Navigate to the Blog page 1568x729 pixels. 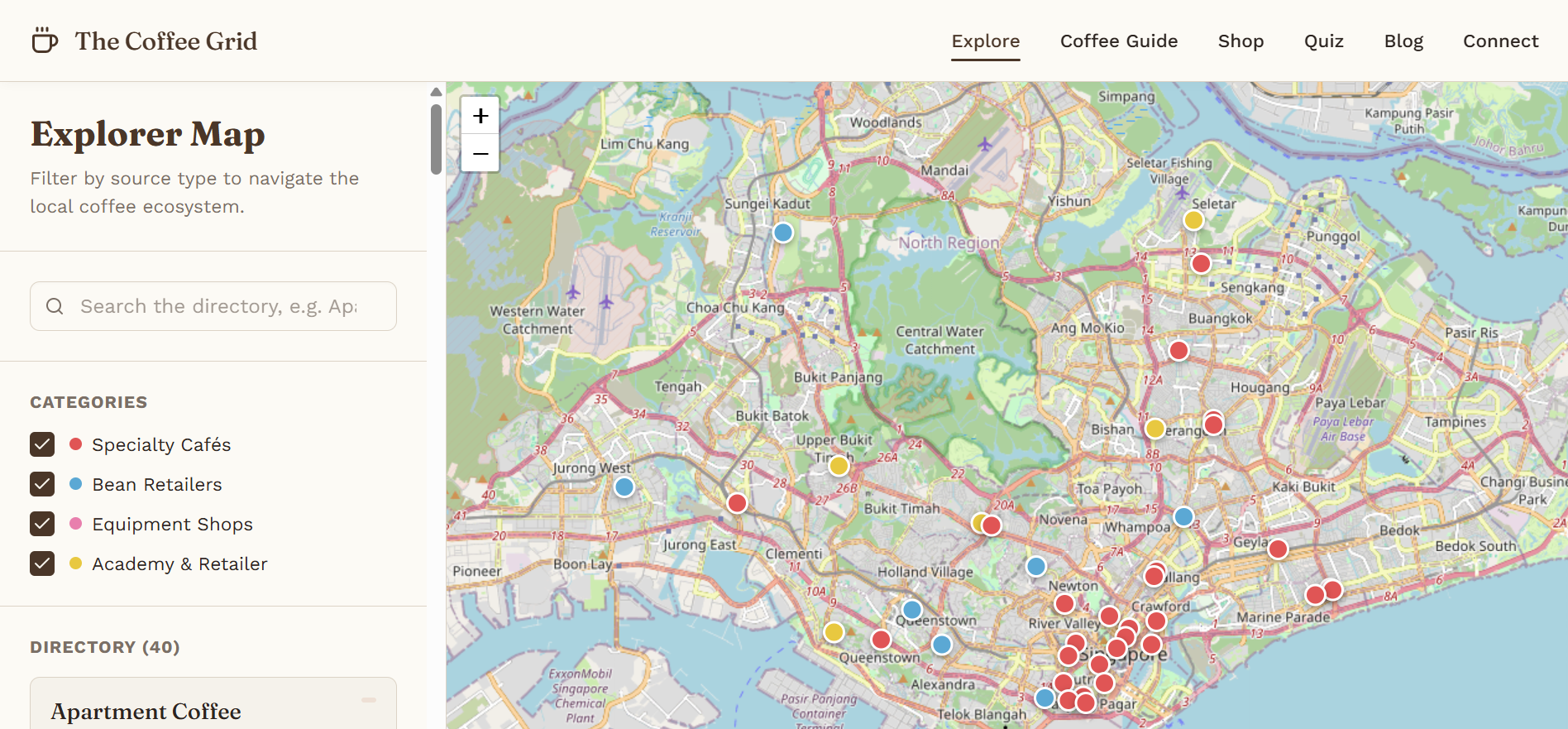(1403, 41)
